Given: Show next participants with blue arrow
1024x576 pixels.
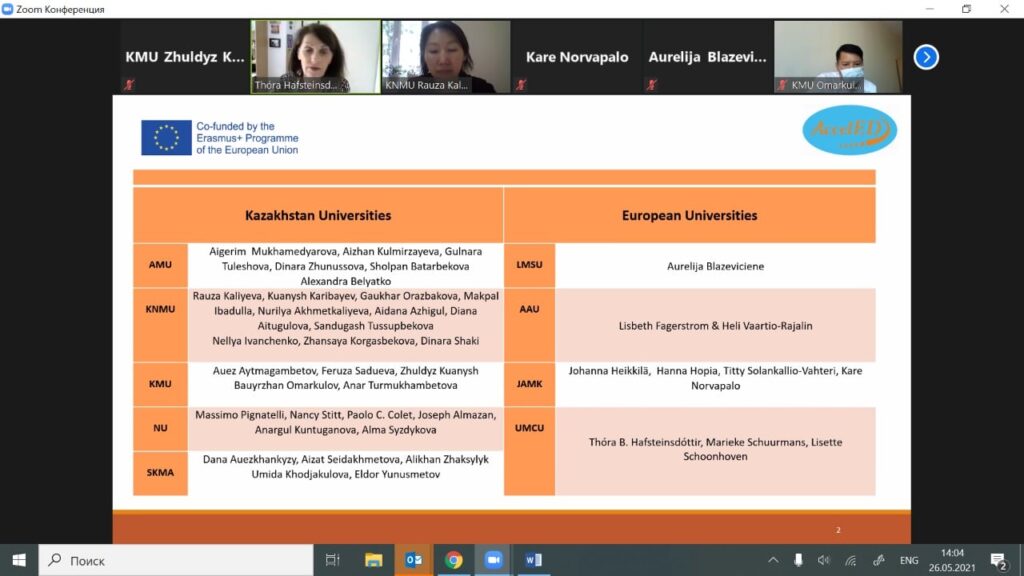Looking at the screenshot, I should click(x=926, y=57).
